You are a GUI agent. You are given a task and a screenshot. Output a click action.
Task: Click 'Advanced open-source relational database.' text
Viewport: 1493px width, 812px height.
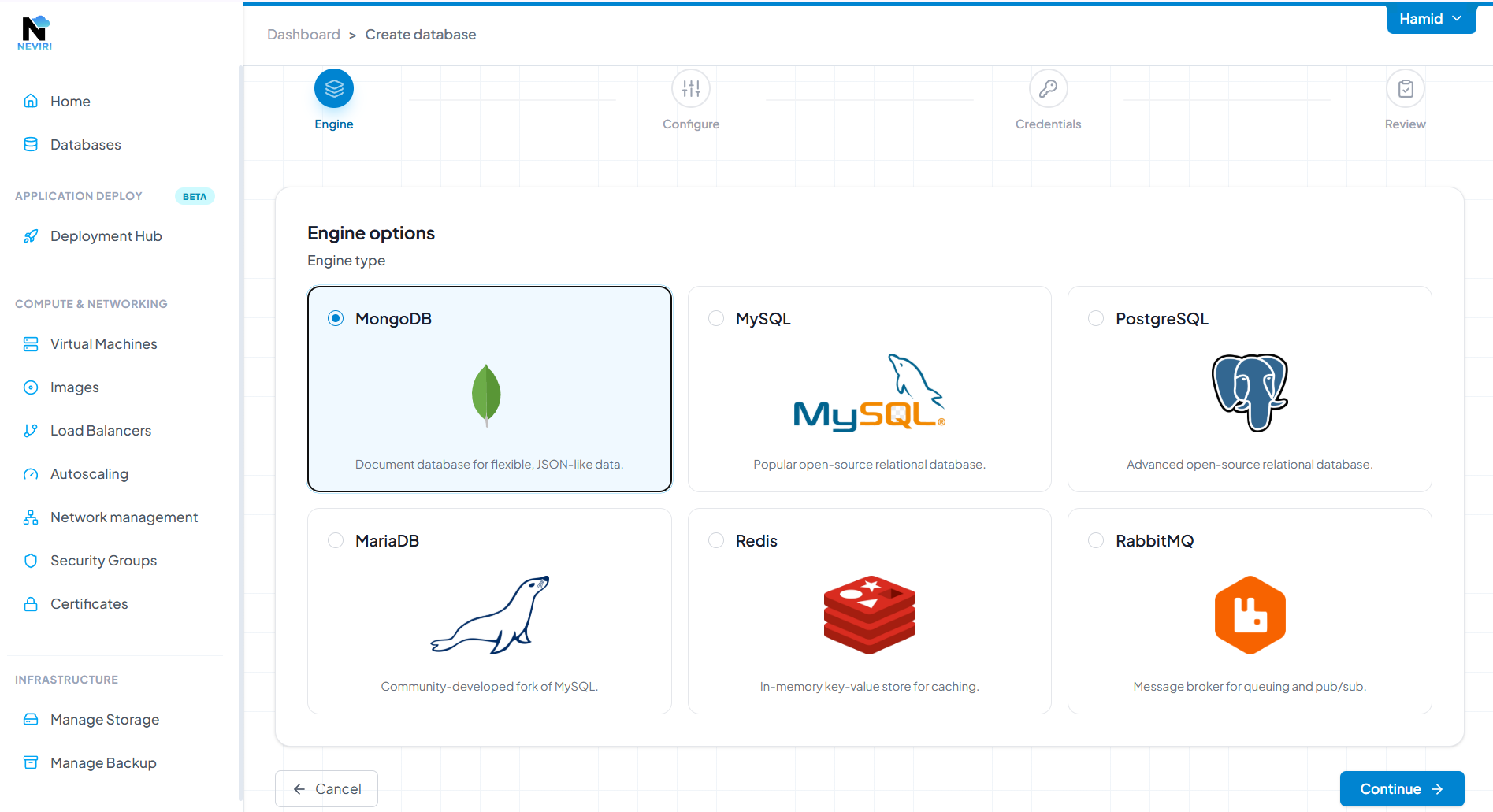(1250, 465)
